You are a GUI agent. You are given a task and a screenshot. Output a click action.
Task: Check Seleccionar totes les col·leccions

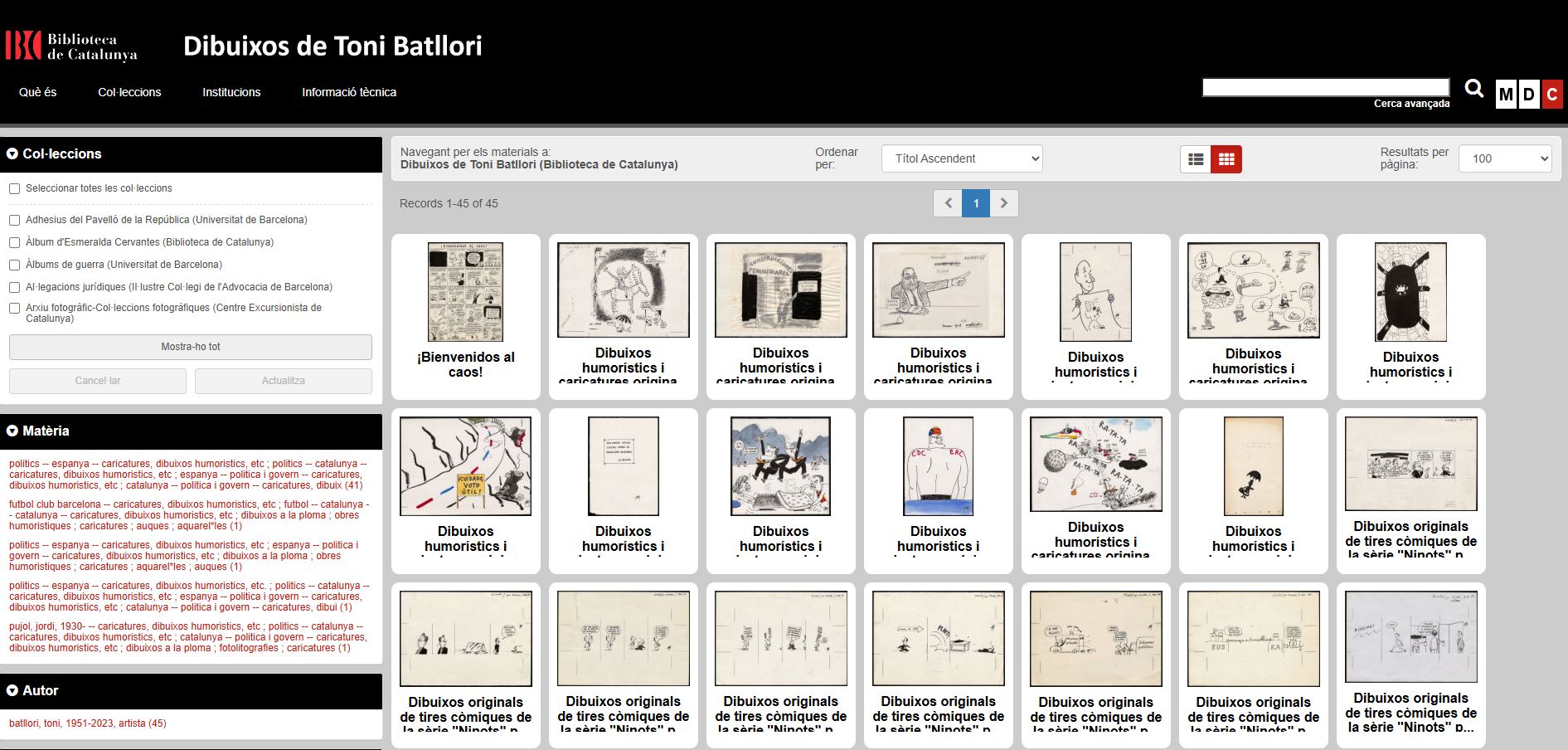[14, 189]
